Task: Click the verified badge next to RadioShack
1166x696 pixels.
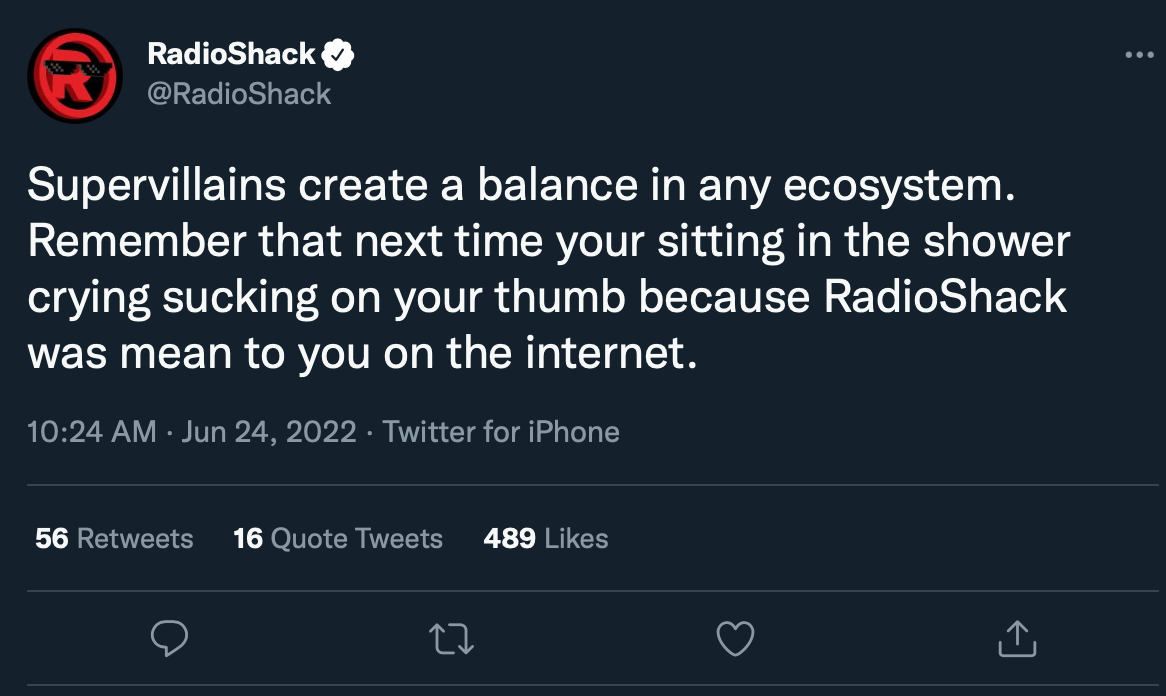Action: [x=339, y=55]
